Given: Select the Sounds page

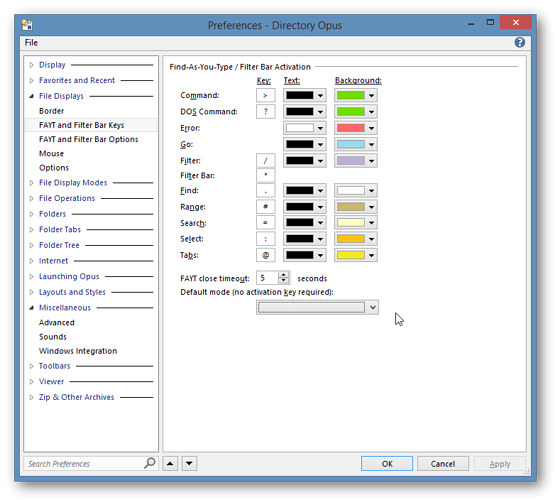Looking at the screenshot, I should click(x=53, y=337).
